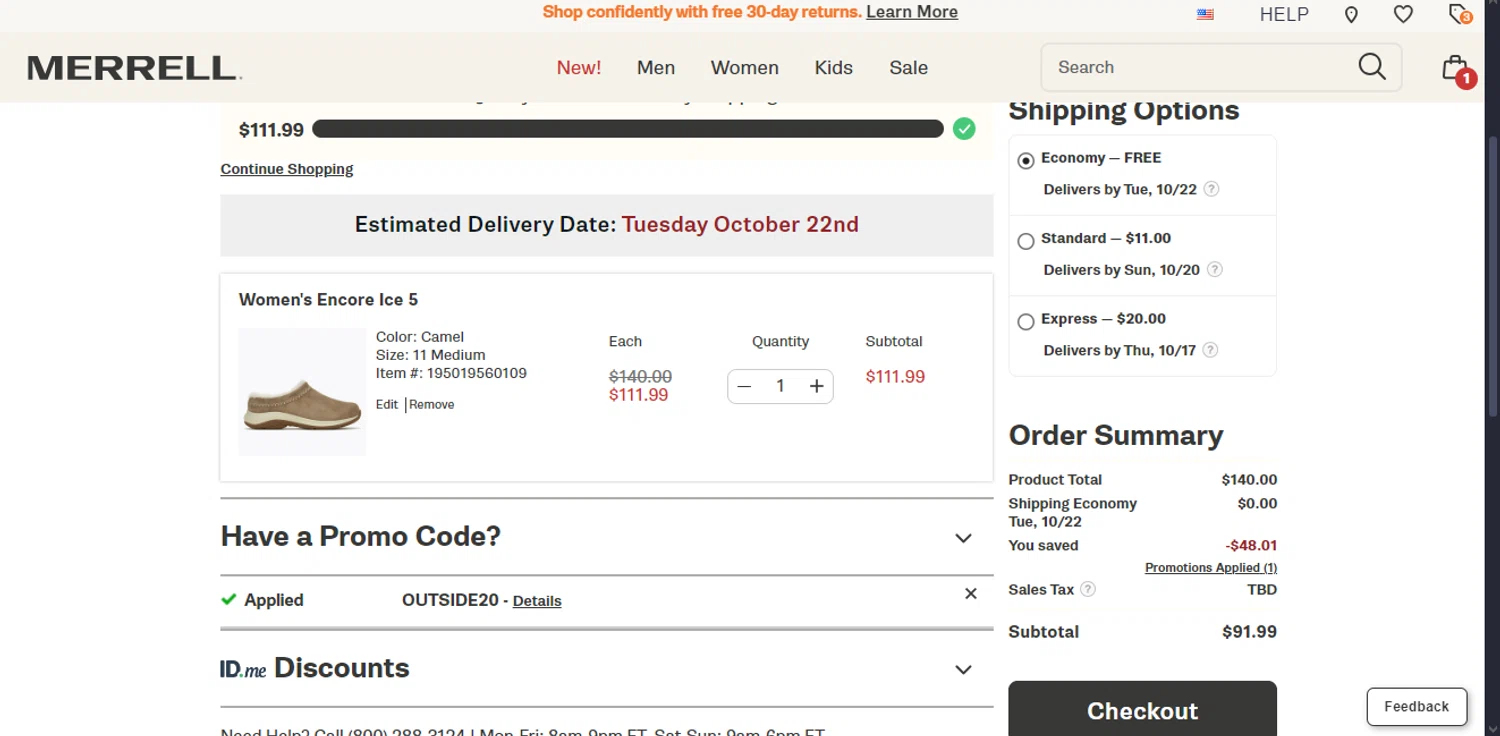Select Express $20.00 shipping option
1500x736 pixels.
pos(1026,322)
